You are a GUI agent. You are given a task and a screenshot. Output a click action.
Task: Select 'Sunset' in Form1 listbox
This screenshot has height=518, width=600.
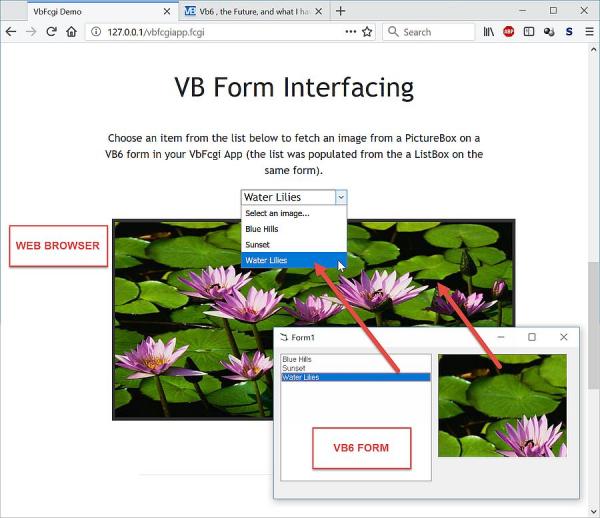tap(356, 368)
